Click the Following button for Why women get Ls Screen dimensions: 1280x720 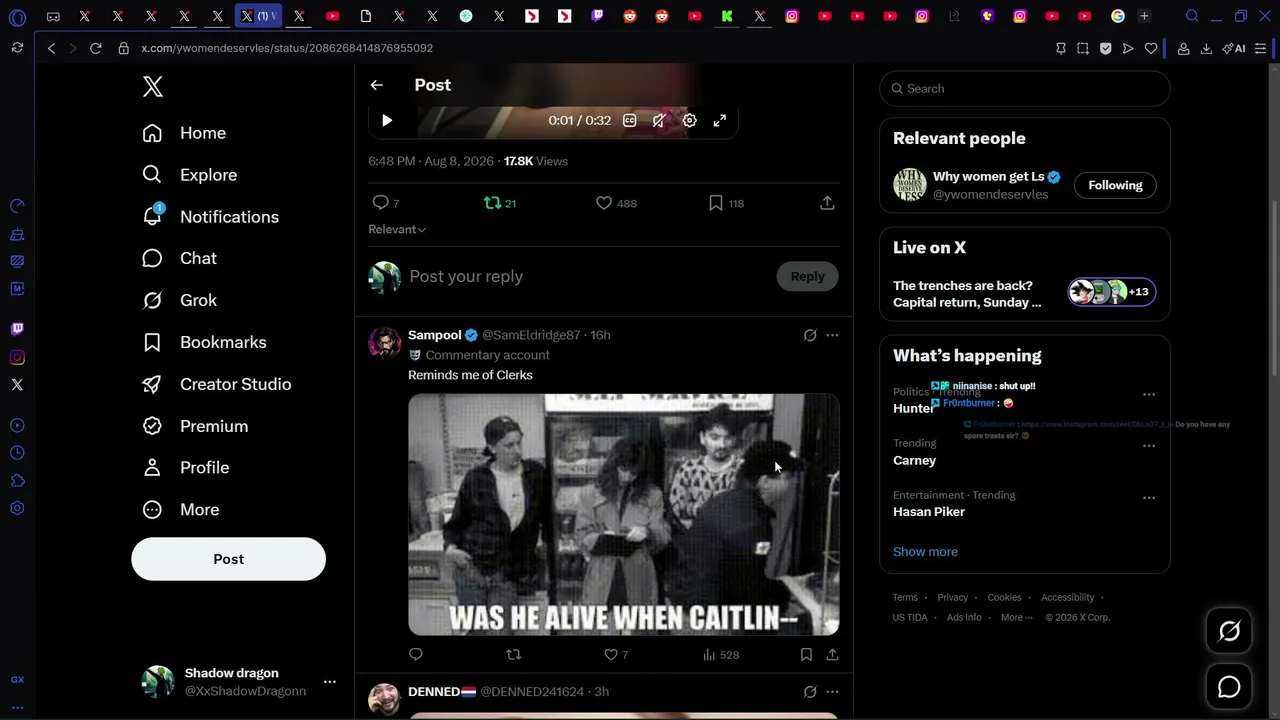1115,185
